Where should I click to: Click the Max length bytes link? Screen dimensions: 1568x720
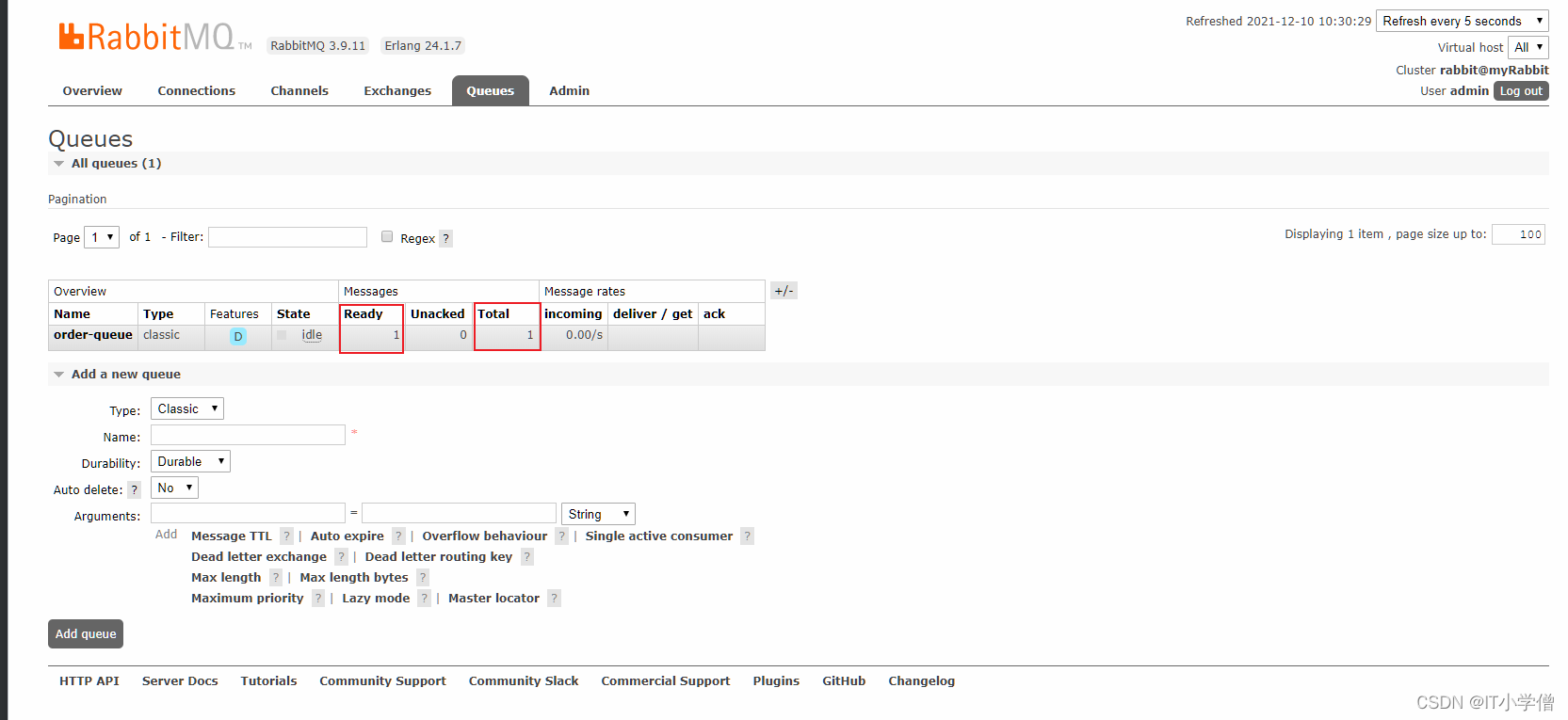point(354,578)
